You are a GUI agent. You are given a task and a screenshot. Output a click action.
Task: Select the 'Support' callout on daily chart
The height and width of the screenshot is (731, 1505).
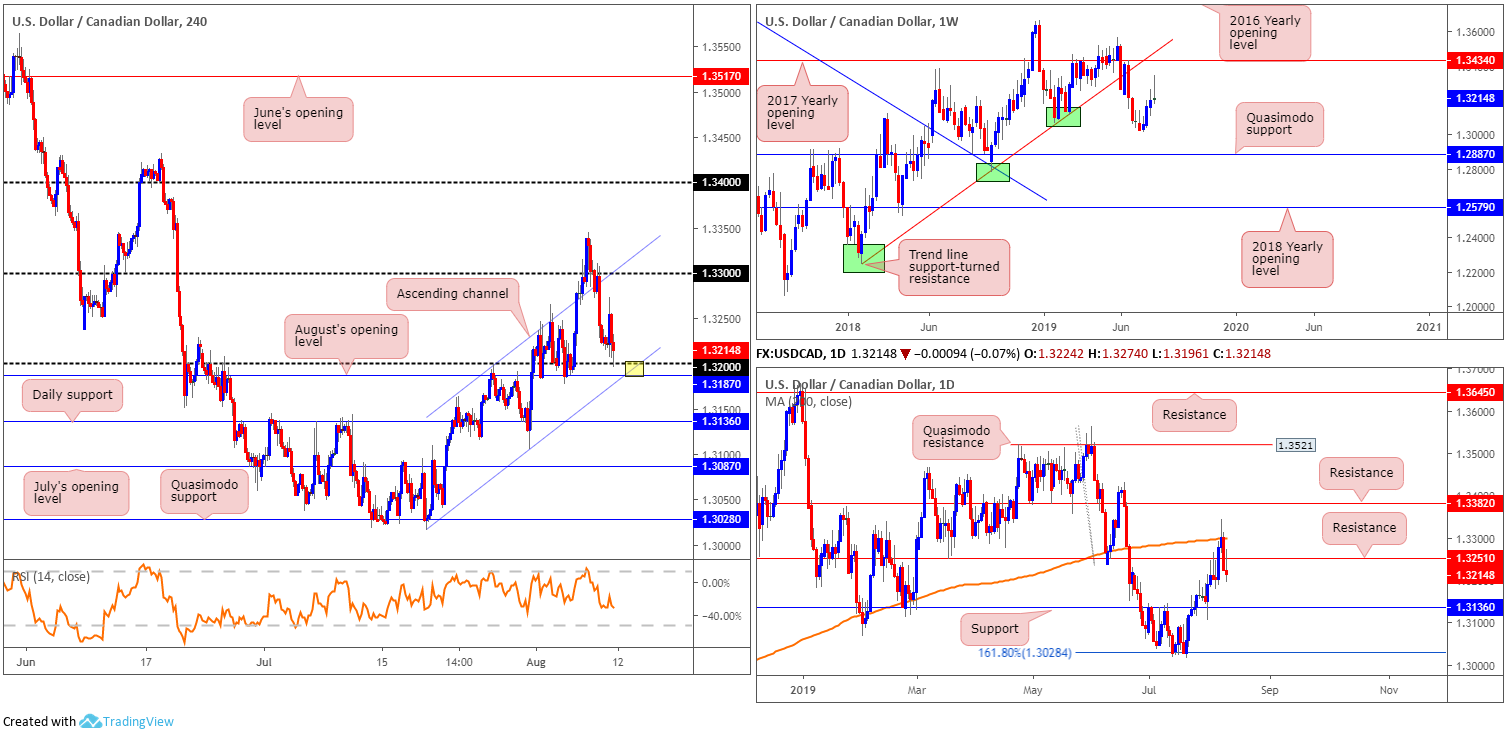coord(996,629)
